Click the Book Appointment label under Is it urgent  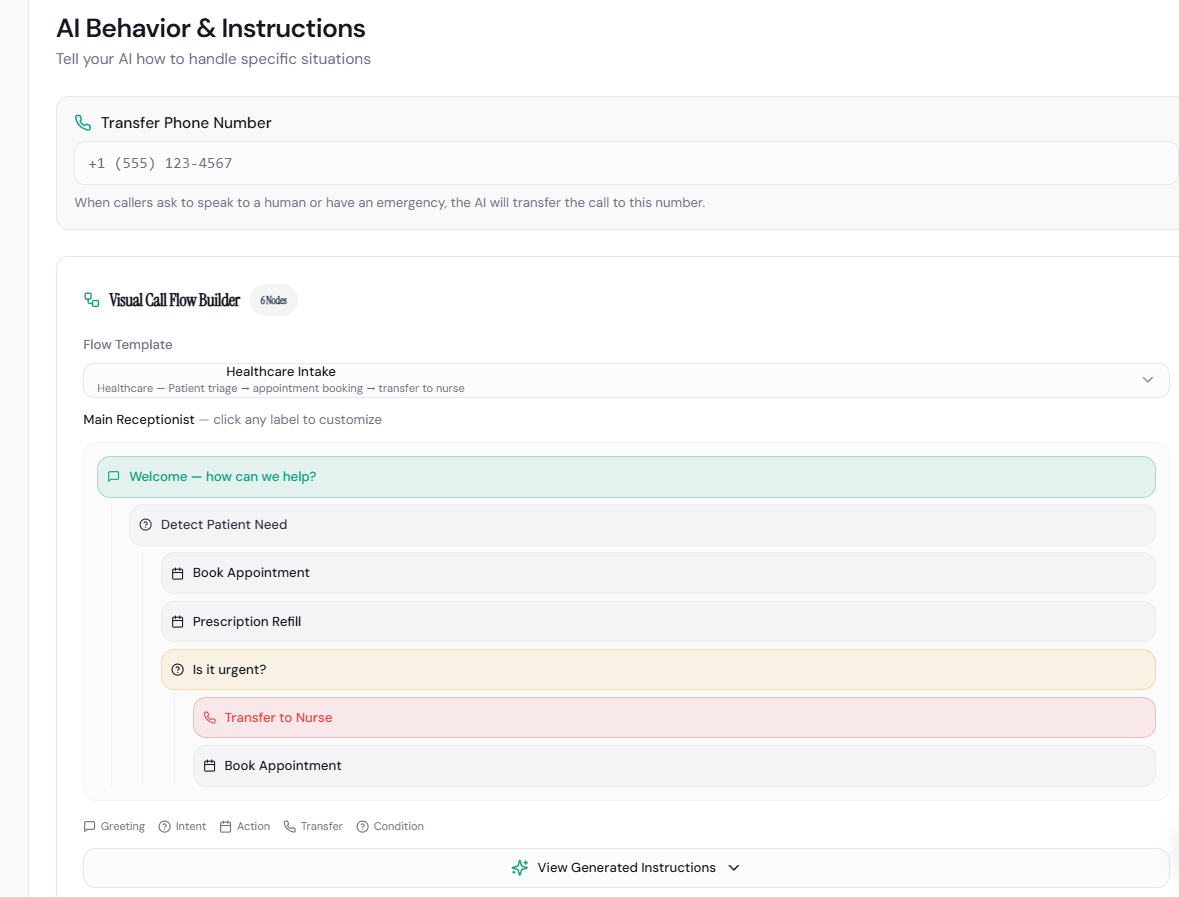[x=282, y=765]
